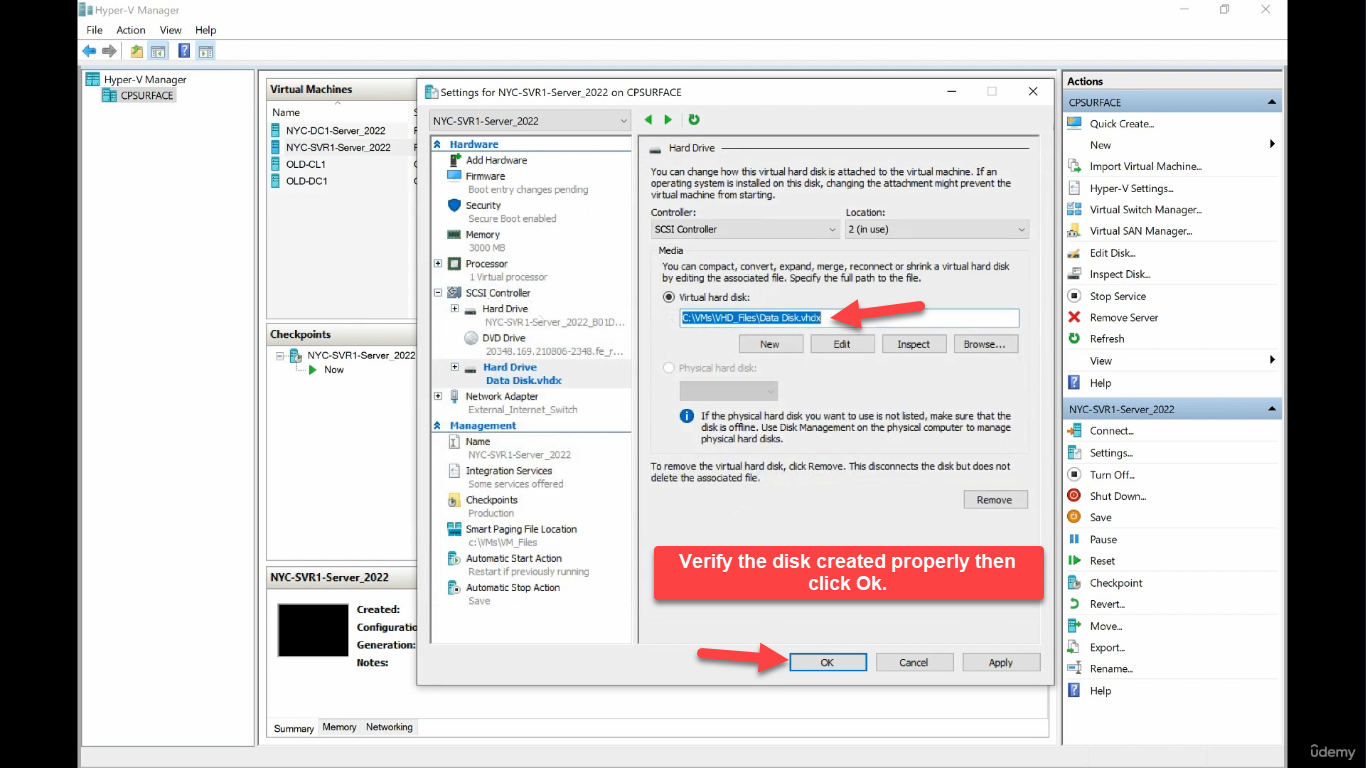Click the VM thumbnail preview image
The image size is (1366, 768).
(x=313, y=630)
